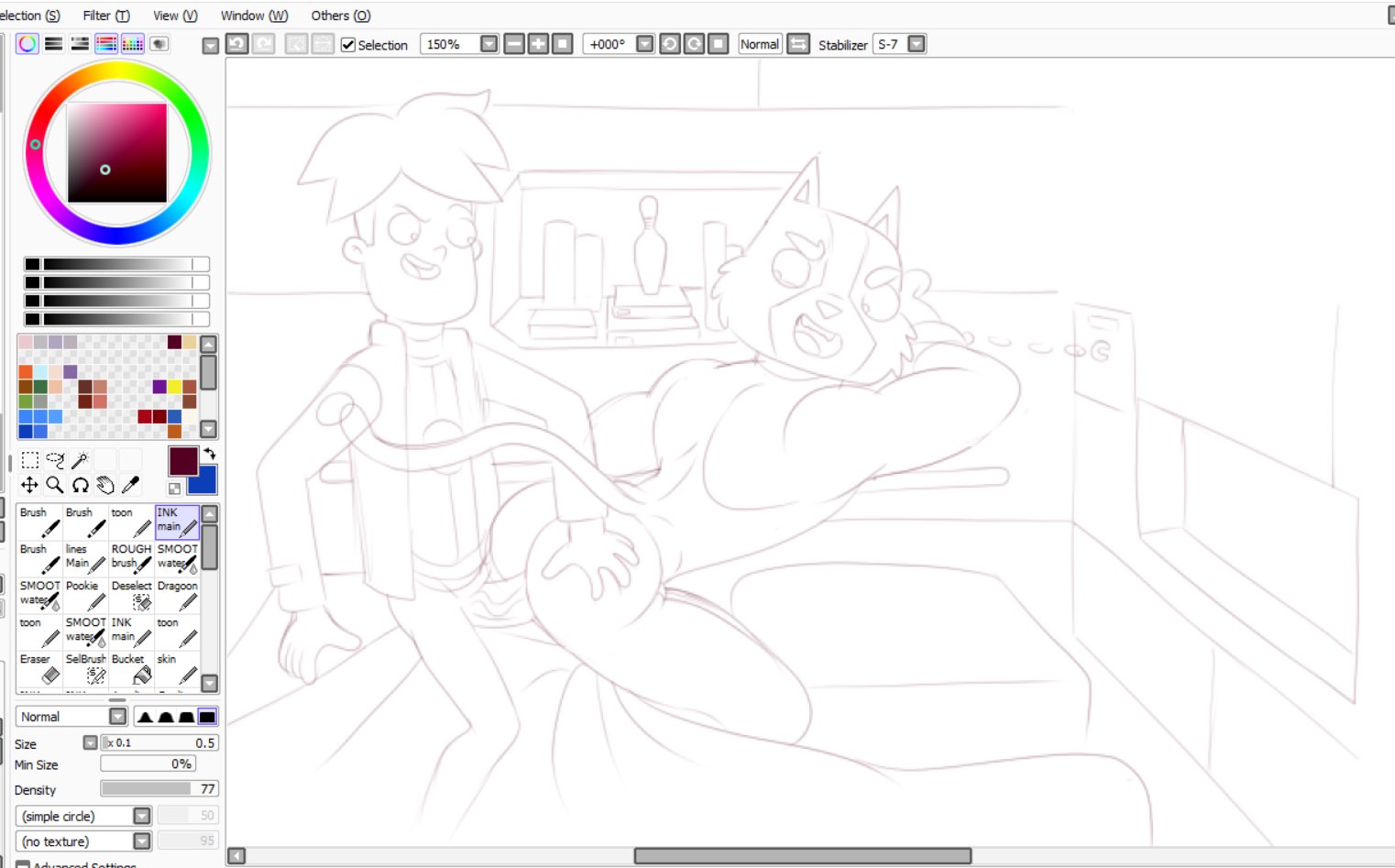Viewport: 1395px width, 868px height.
Task: Pick the Magic Wand tool
Action: coord(80,460)
